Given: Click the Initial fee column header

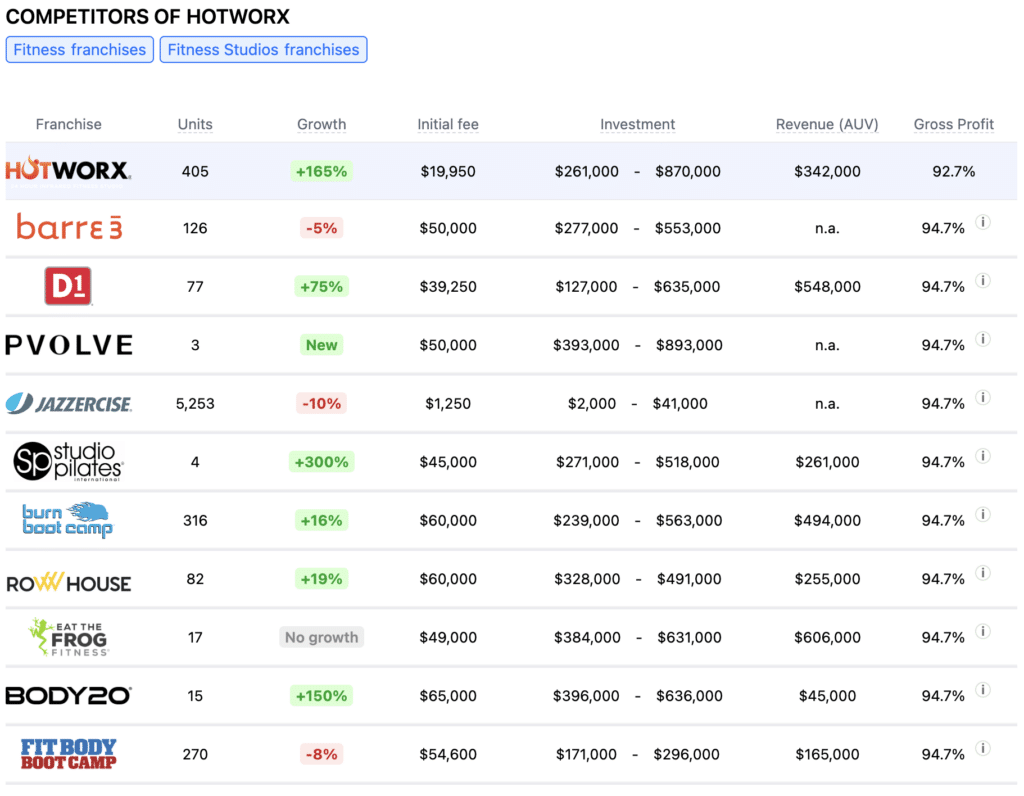Looking at the screenshot, I should tap(448, 124).
